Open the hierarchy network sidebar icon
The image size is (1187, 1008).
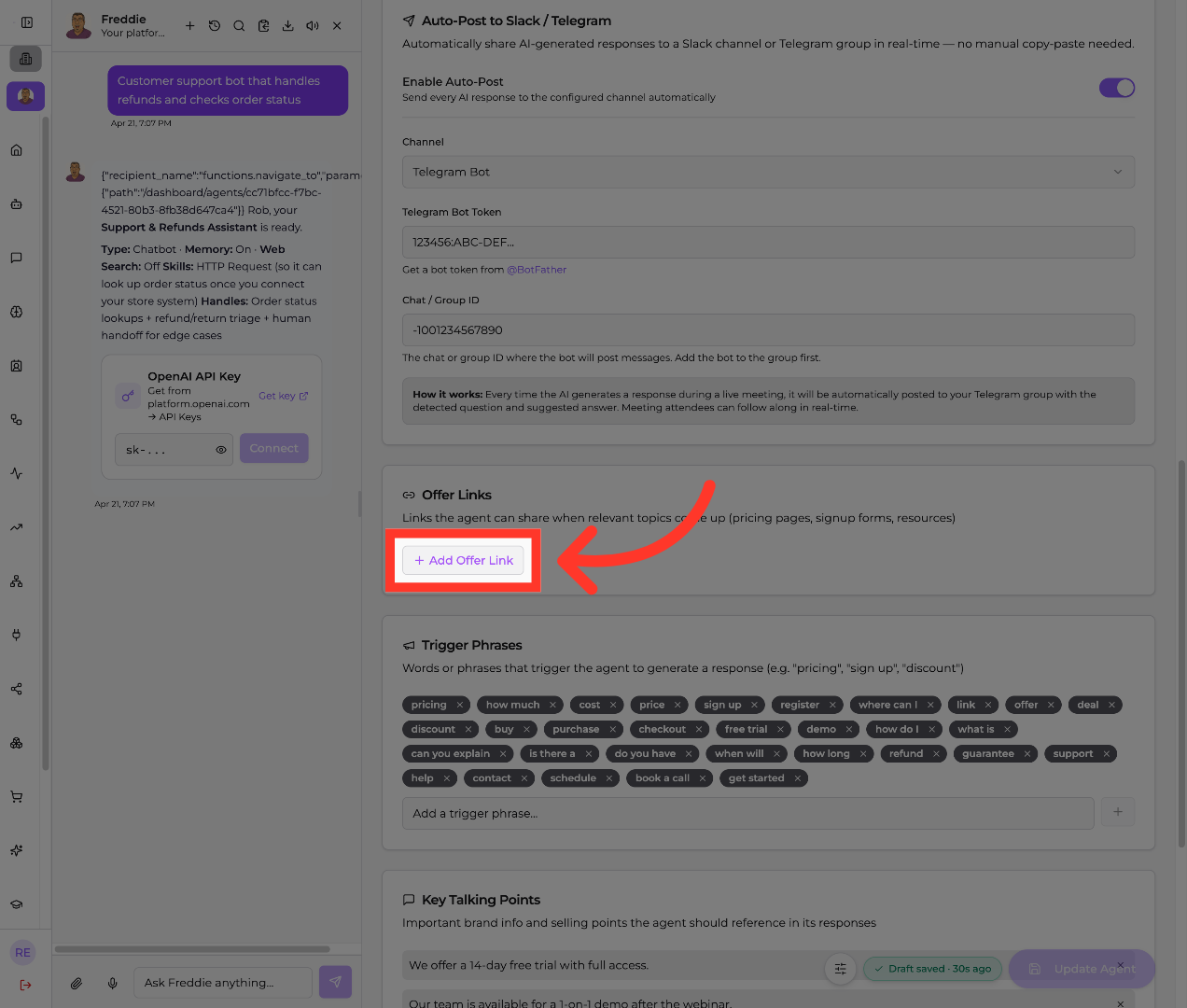click(x=17, y=581)
